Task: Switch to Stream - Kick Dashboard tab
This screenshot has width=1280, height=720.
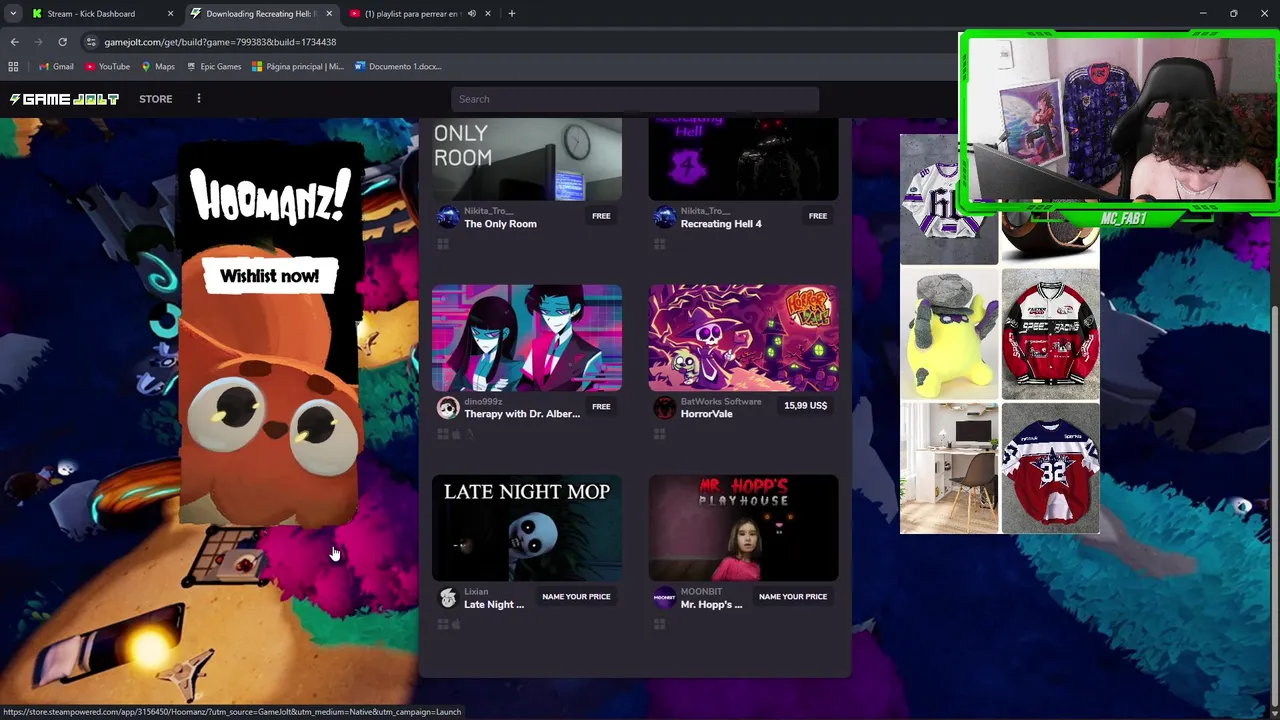Action: click(x=90, y=13)
